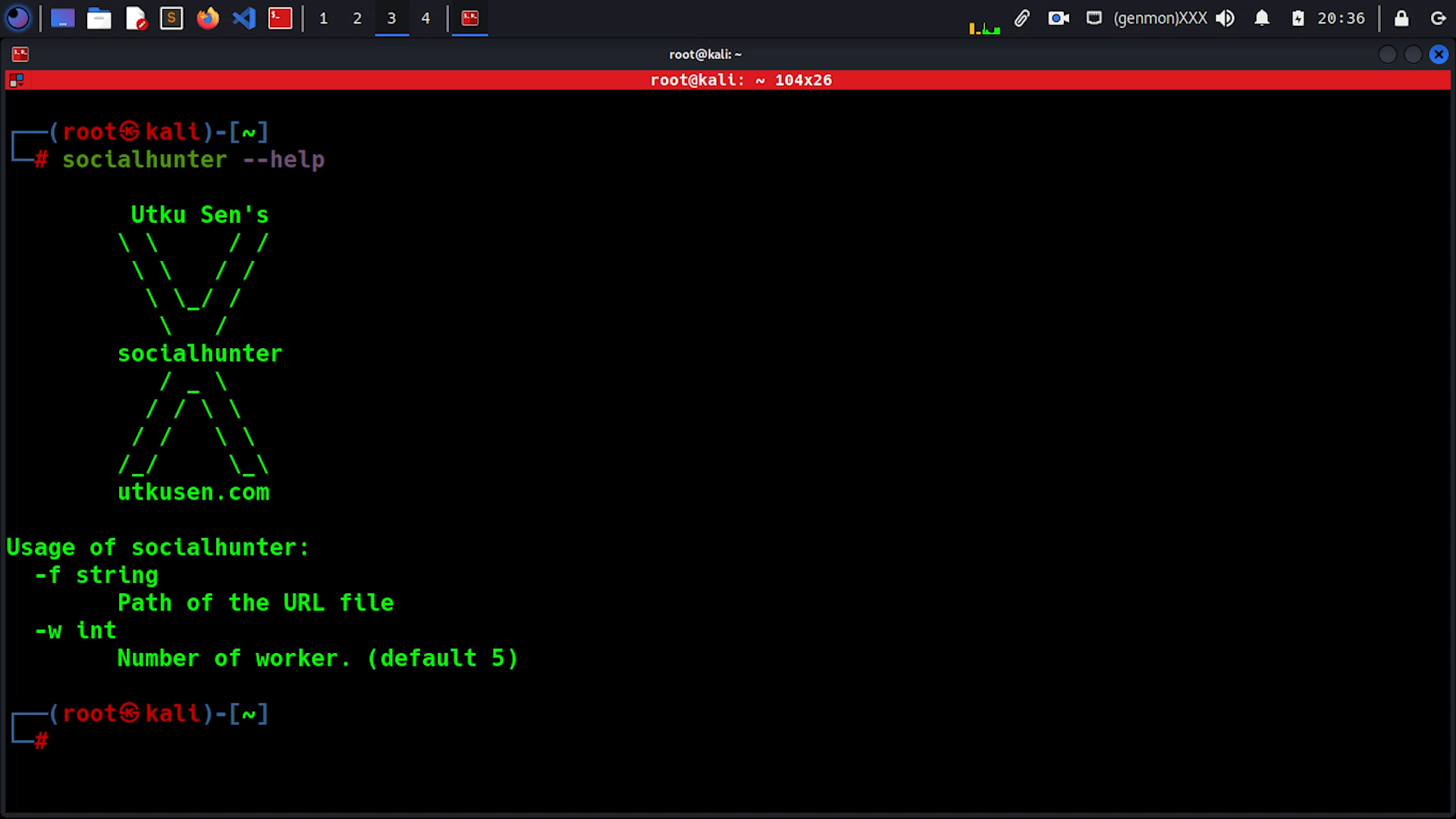Image resolution: width=1456 pixels, height=819 pixels.
Task: Click the log out icon
Action: (1438, 18)
